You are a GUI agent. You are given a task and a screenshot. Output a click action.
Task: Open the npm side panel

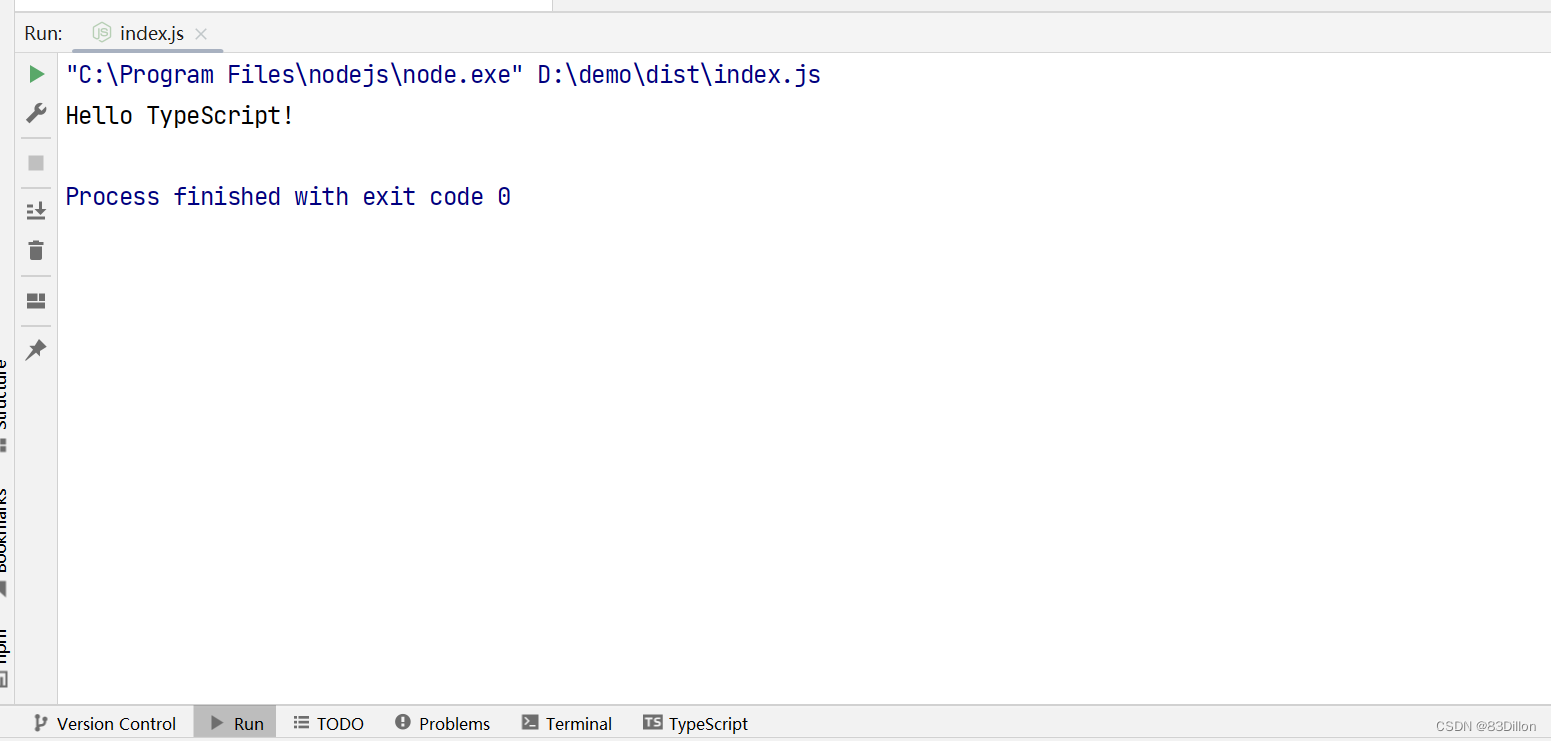(x=4, y=658)
